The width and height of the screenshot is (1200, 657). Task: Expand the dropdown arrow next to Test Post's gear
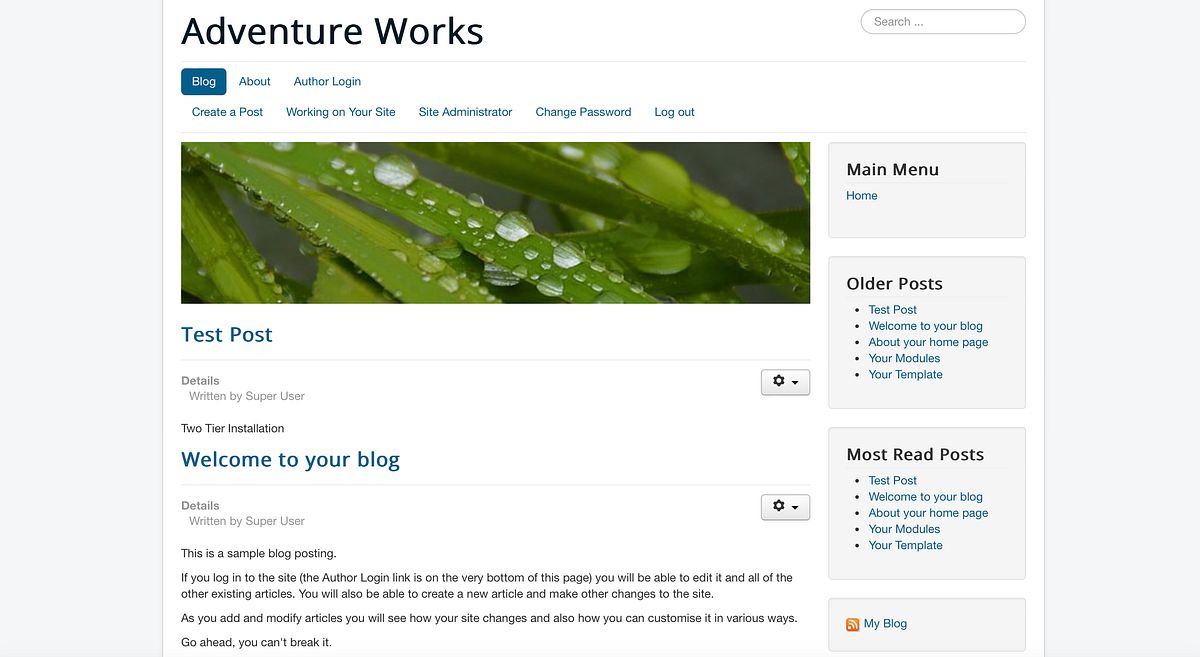coord(793,382)
